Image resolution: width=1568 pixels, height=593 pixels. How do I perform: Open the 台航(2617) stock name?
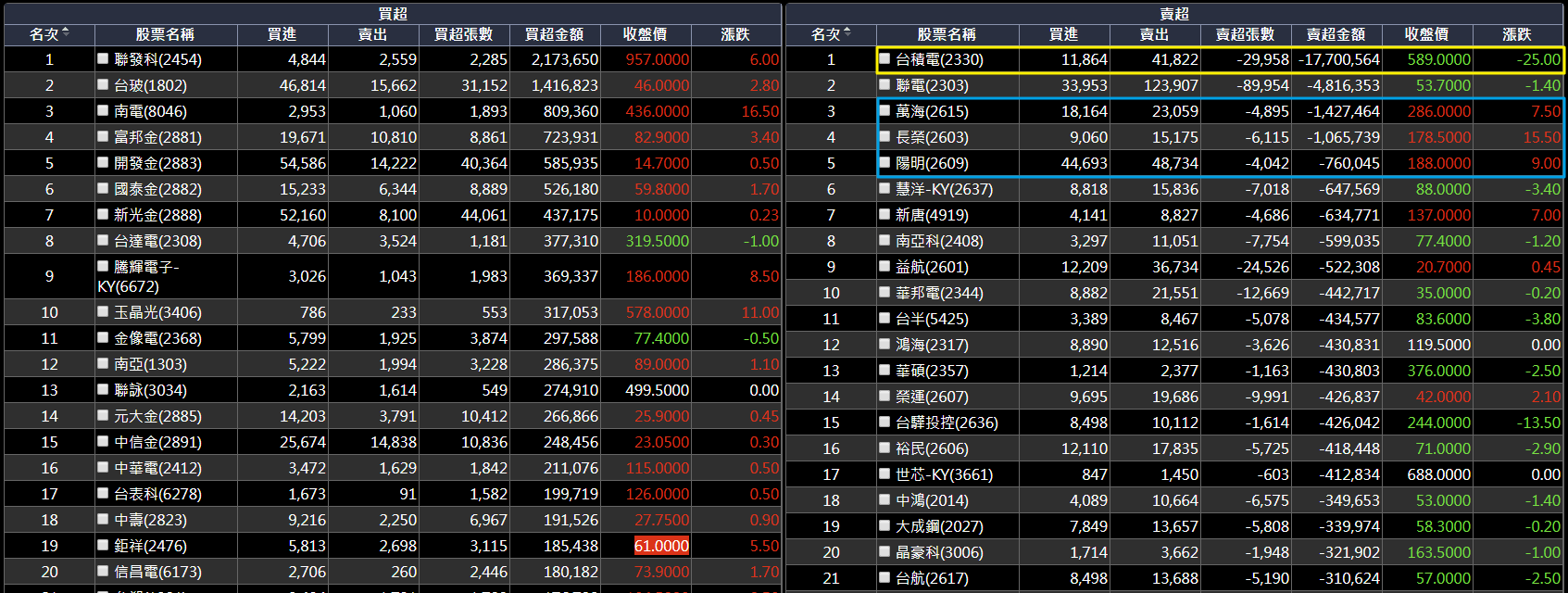pyautogui.click(x=932, y=578)
